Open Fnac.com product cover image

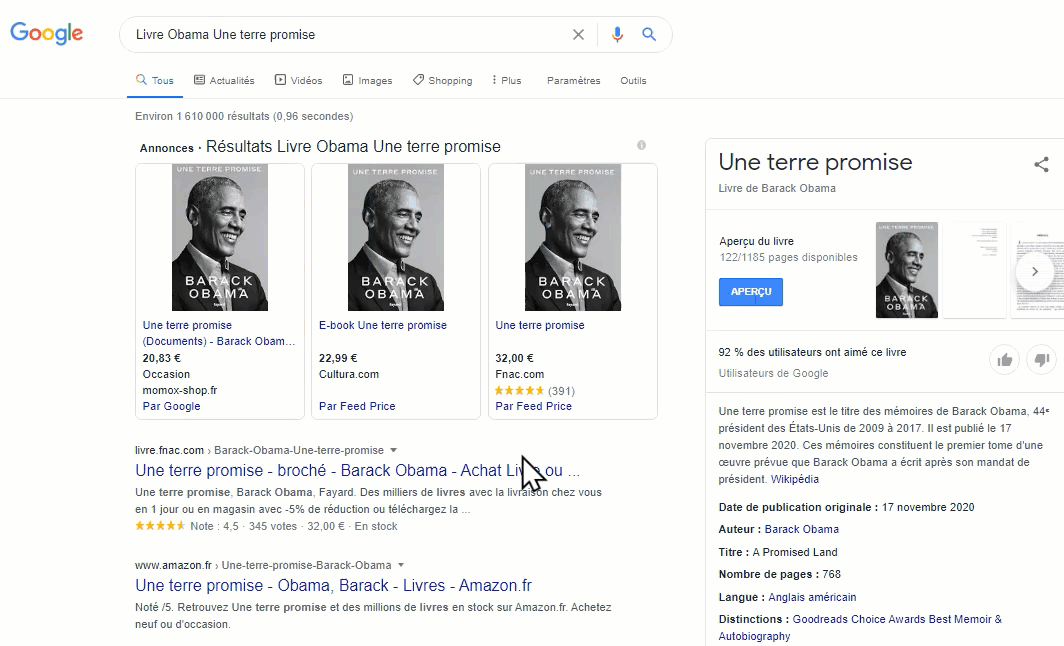573,238
